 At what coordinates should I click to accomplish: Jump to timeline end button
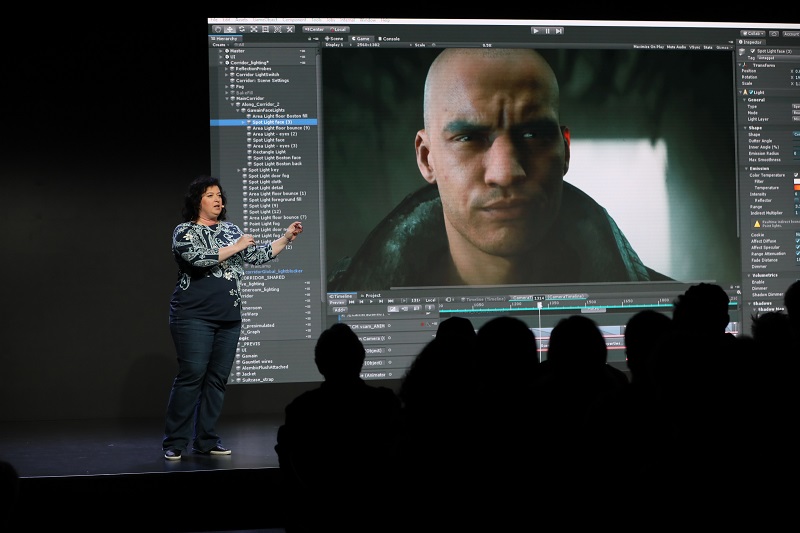coord(391,302)
